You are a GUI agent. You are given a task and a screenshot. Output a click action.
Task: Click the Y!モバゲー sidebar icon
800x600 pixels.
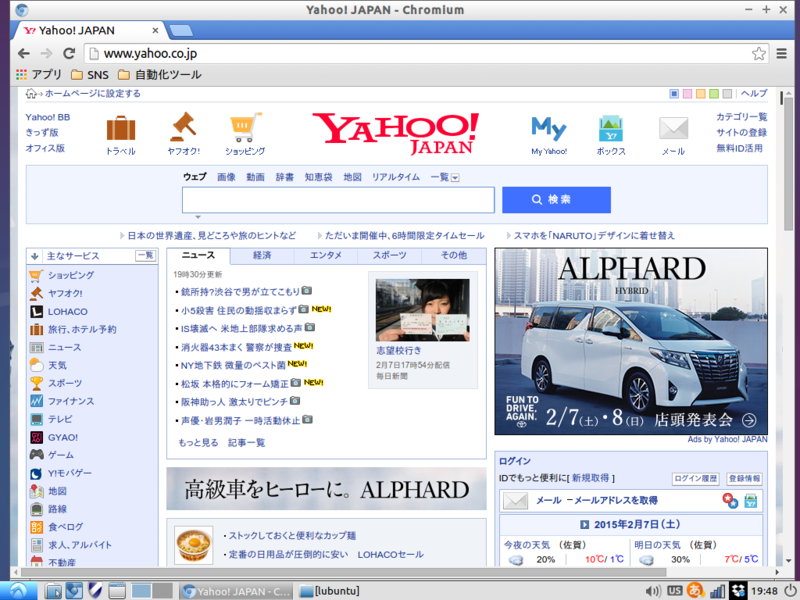pyautogui.click(x=36, y=473)
